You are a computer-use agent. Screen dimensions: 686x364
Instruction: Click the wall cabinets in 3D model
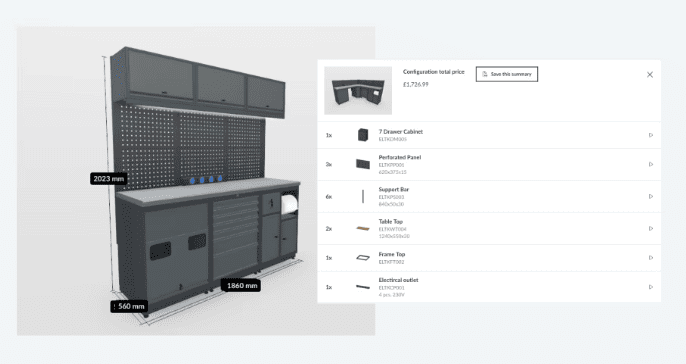coord(198,83)
